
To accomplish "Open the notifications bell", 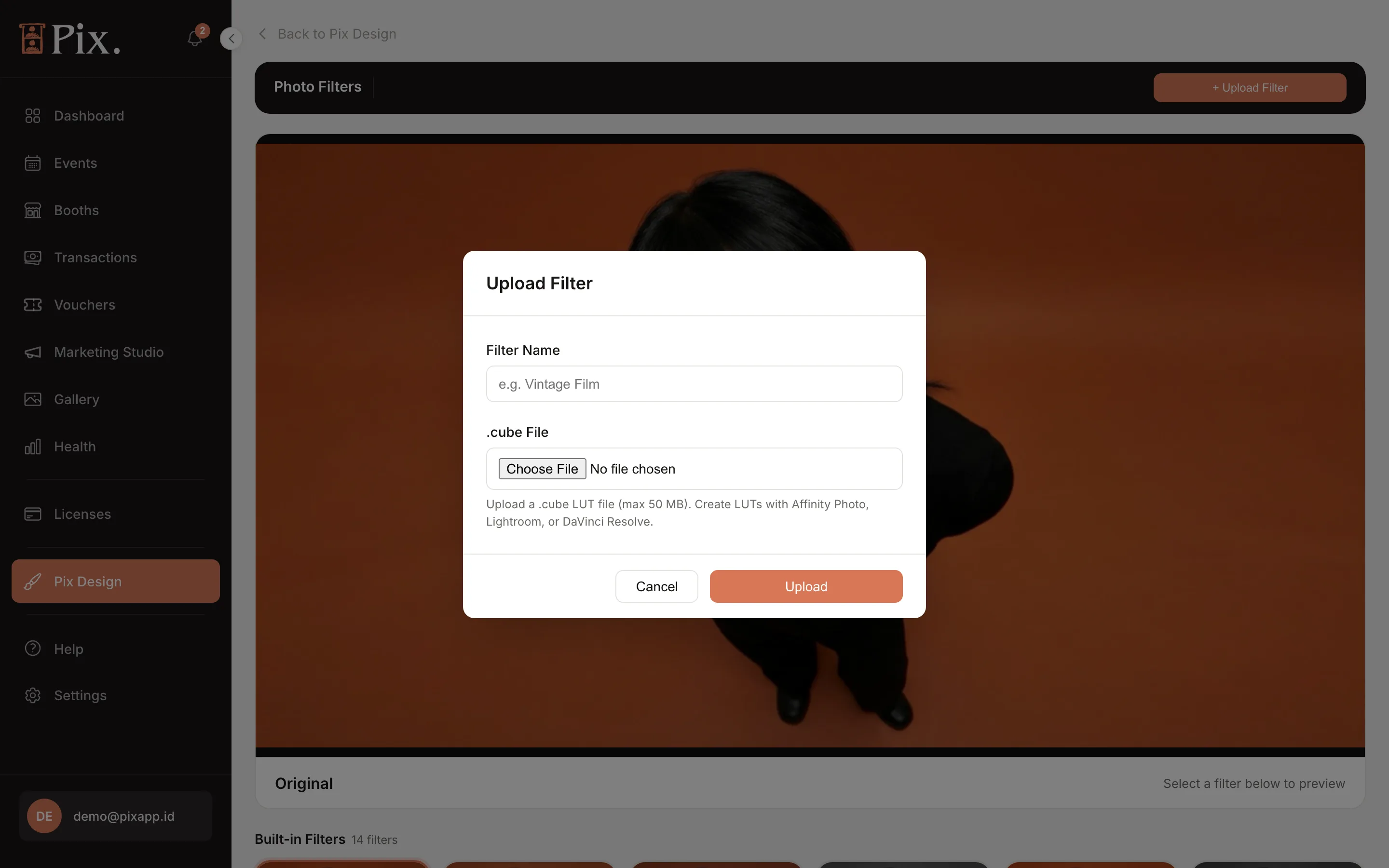I will tap(194, 39).
